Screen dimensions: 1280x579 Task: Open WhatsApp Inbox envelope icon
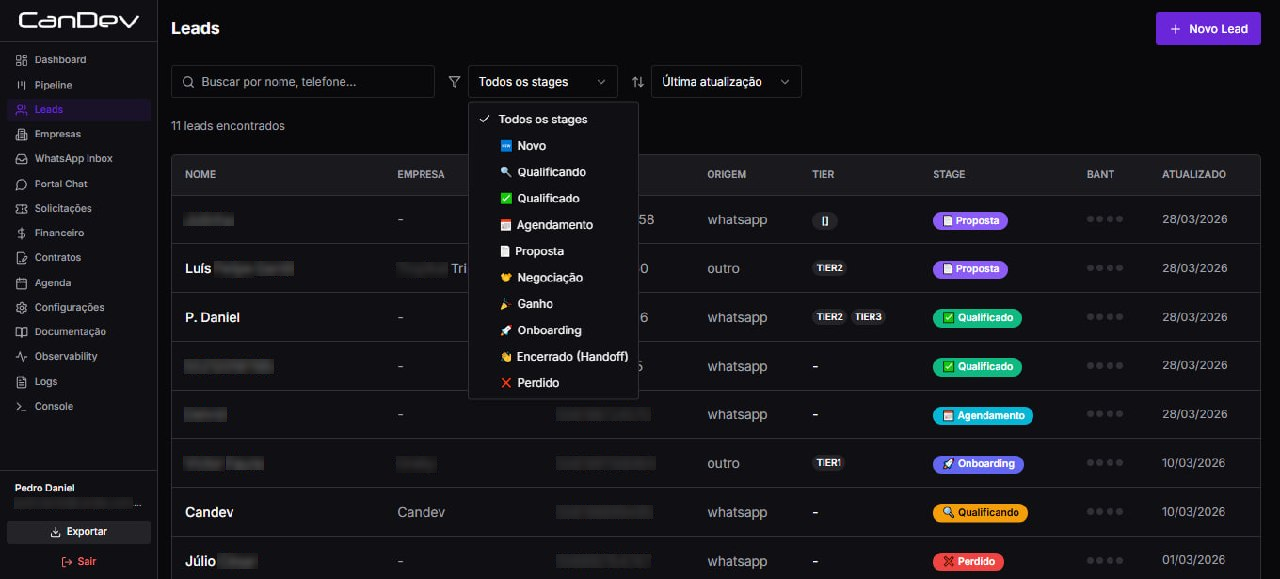click(x=22, y=159)
